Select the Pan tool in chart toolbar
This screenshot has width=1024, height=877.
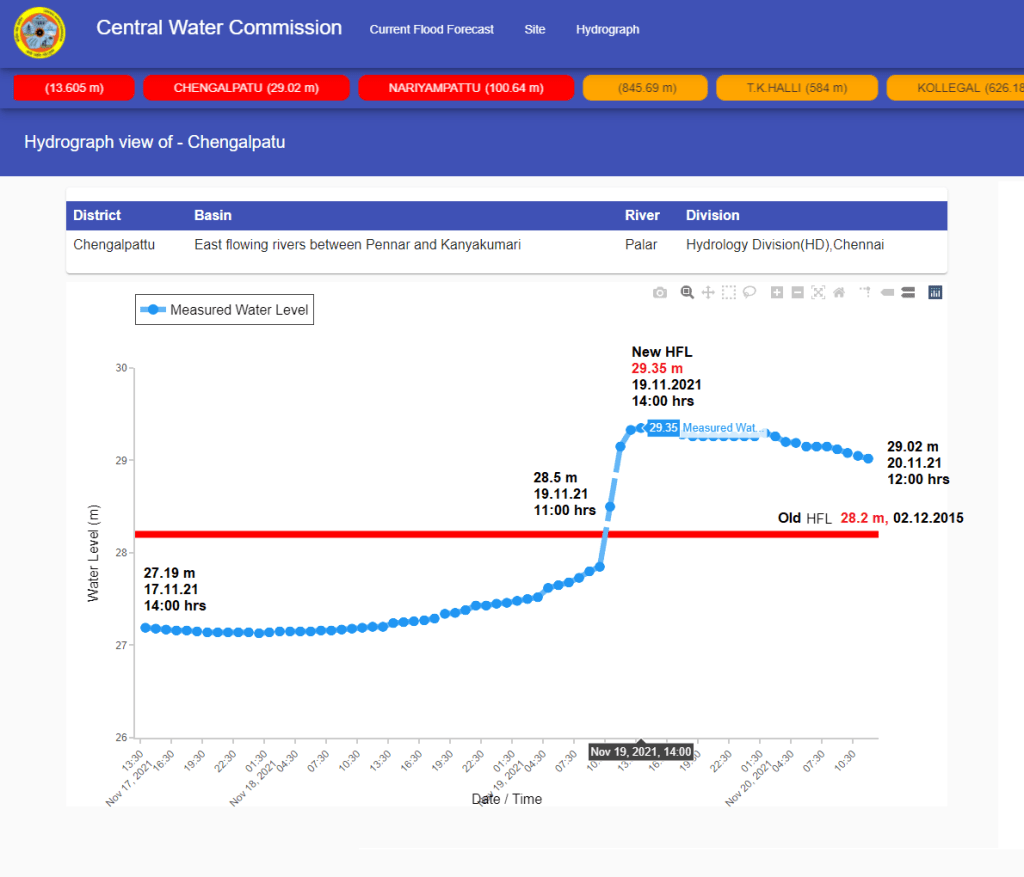(x=708, y=293)
